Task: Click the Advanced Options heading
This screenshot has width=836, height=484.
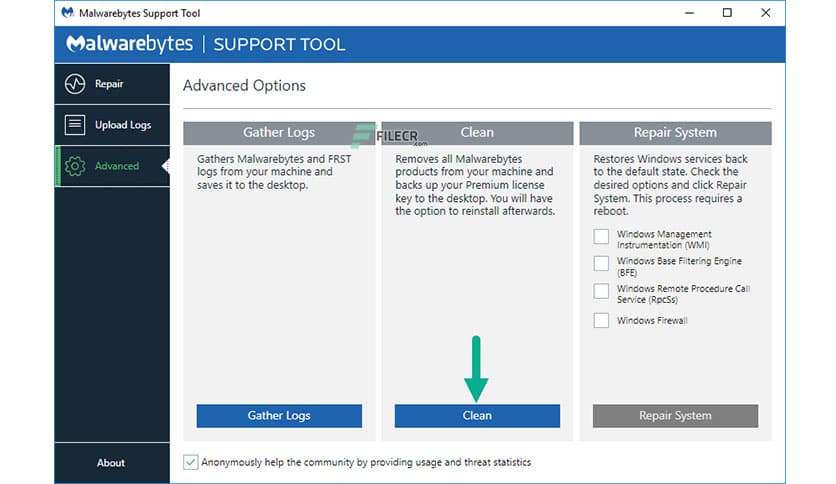Action: [244, 86]
